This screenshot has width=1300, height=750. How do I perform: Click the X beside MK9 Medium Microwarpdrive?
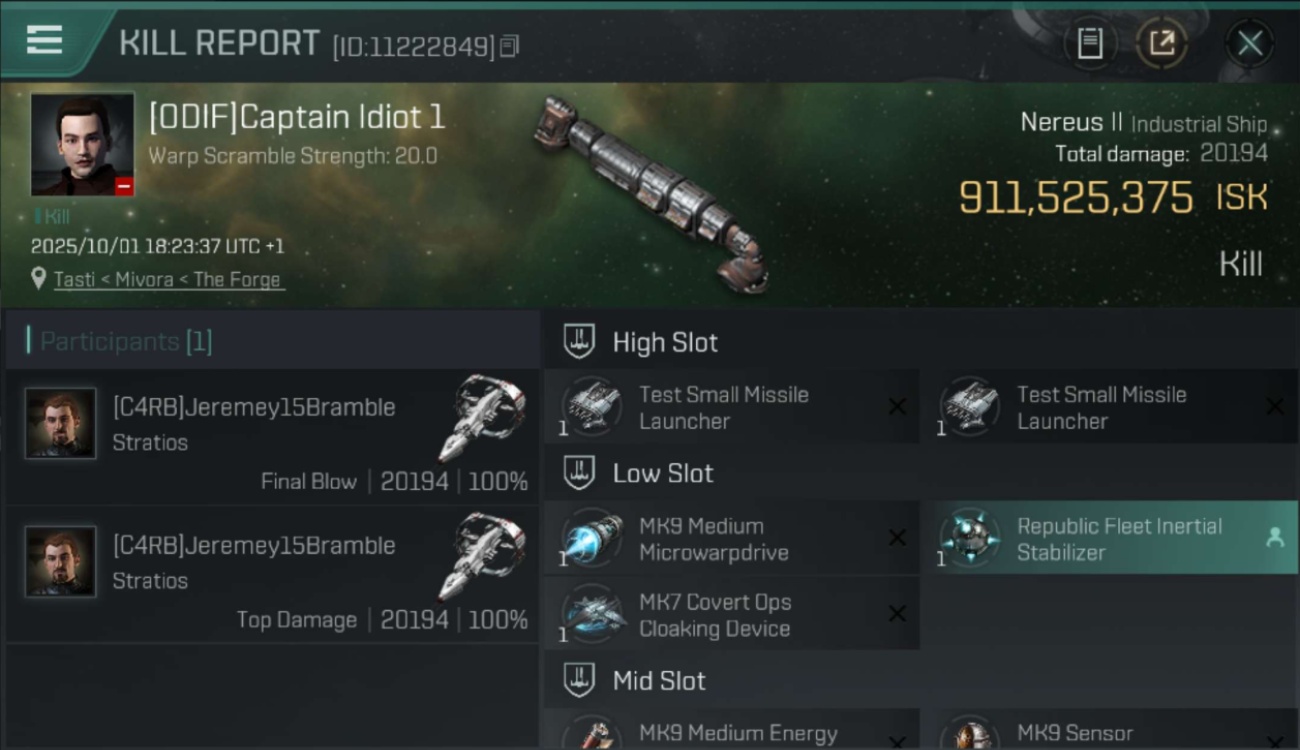tap(897, 538)
